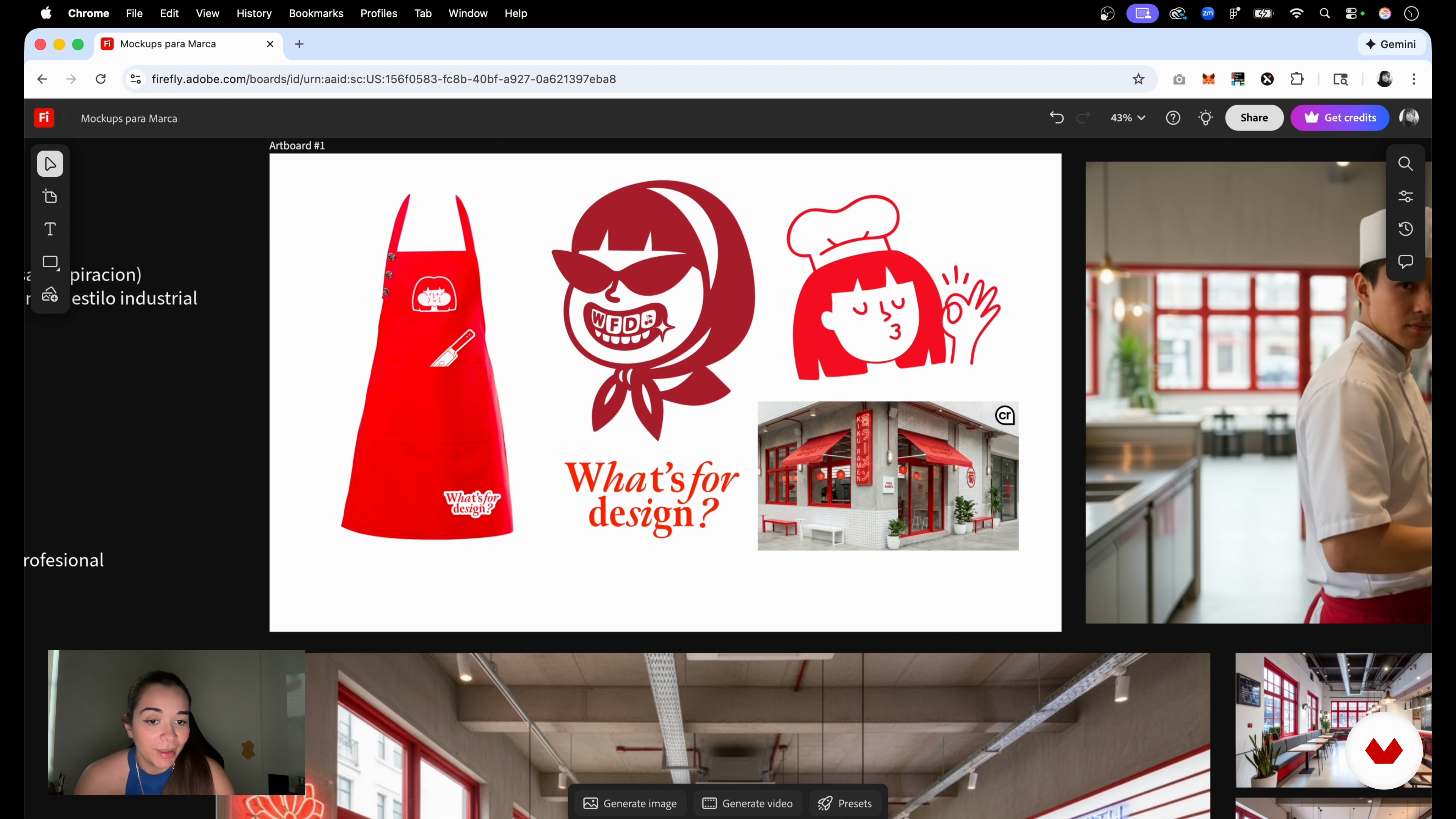Click the lightbulb tips icon
Screen dimensions: 1456x819
pyautogui.click(x=1206, y=118)
